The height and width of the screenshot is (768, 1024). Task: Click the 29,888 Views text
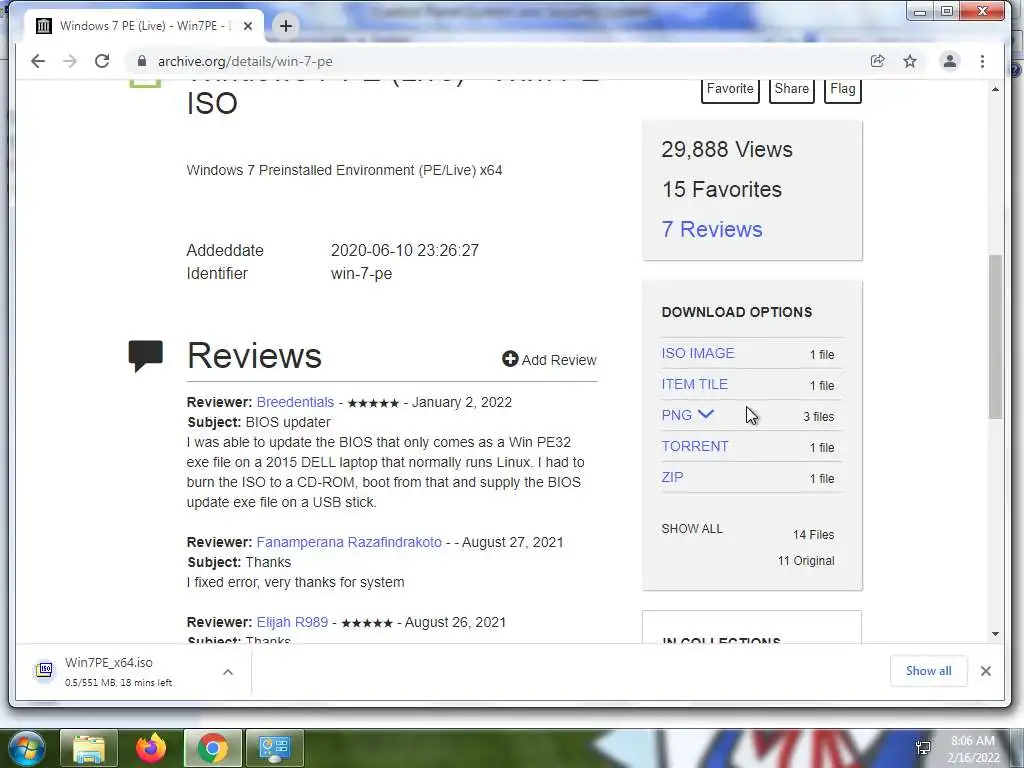pyautogui.click(x=727, y=150)
